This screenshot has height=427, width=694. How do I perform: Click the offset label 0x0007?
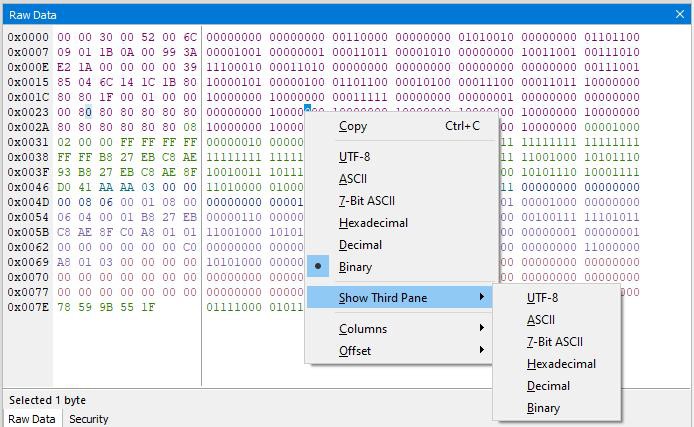click(x=28, y=52)
